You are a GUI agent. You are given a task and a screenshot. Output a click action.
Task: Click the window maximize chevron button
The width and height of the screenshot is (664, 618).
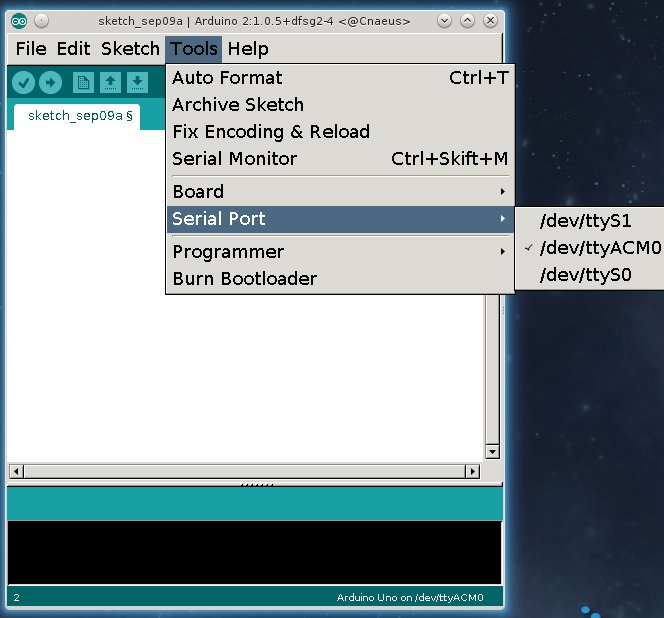(x=468, y=21)
